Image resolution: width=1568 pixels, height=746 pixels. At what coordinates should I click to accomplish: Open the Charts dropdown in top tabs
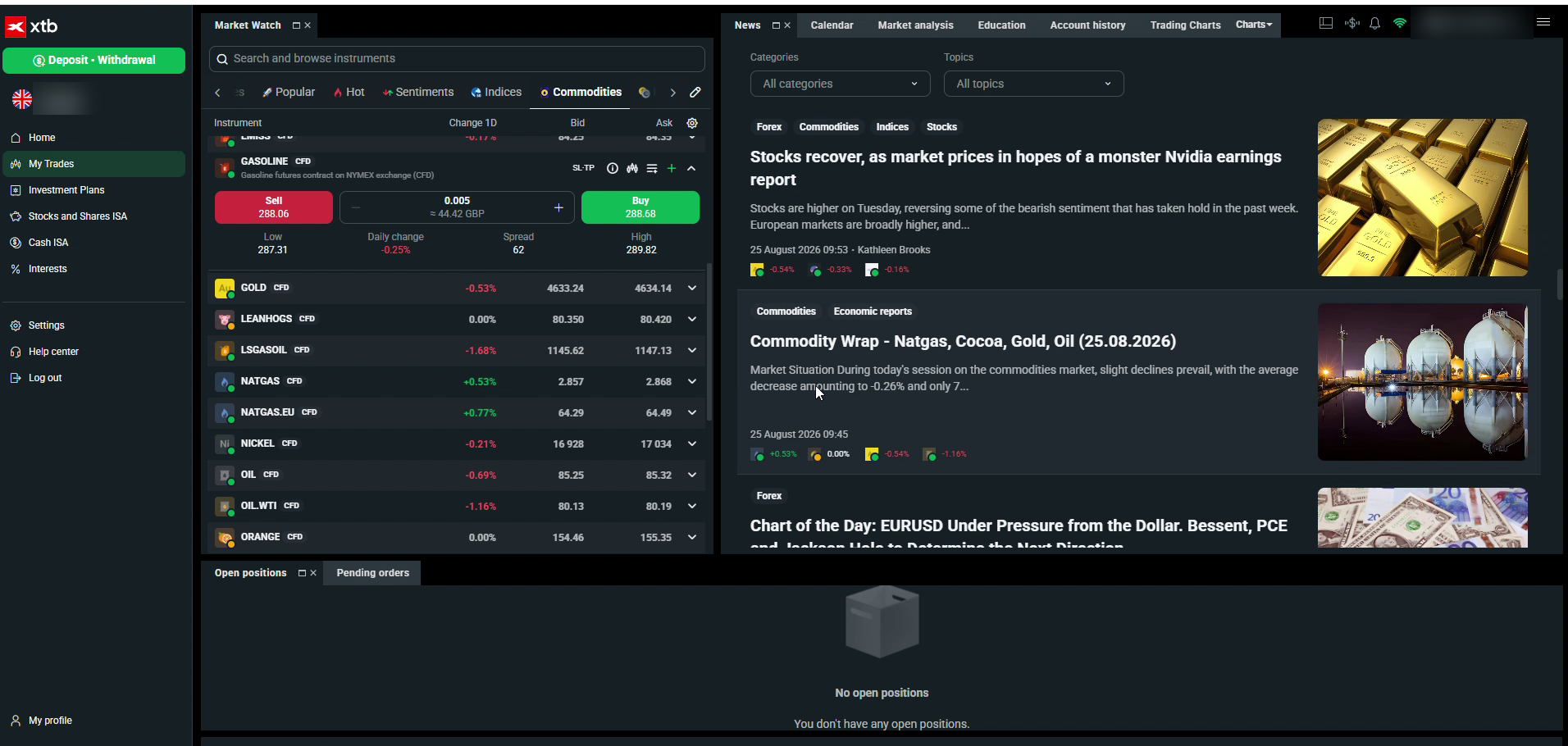coord(1254,25)
